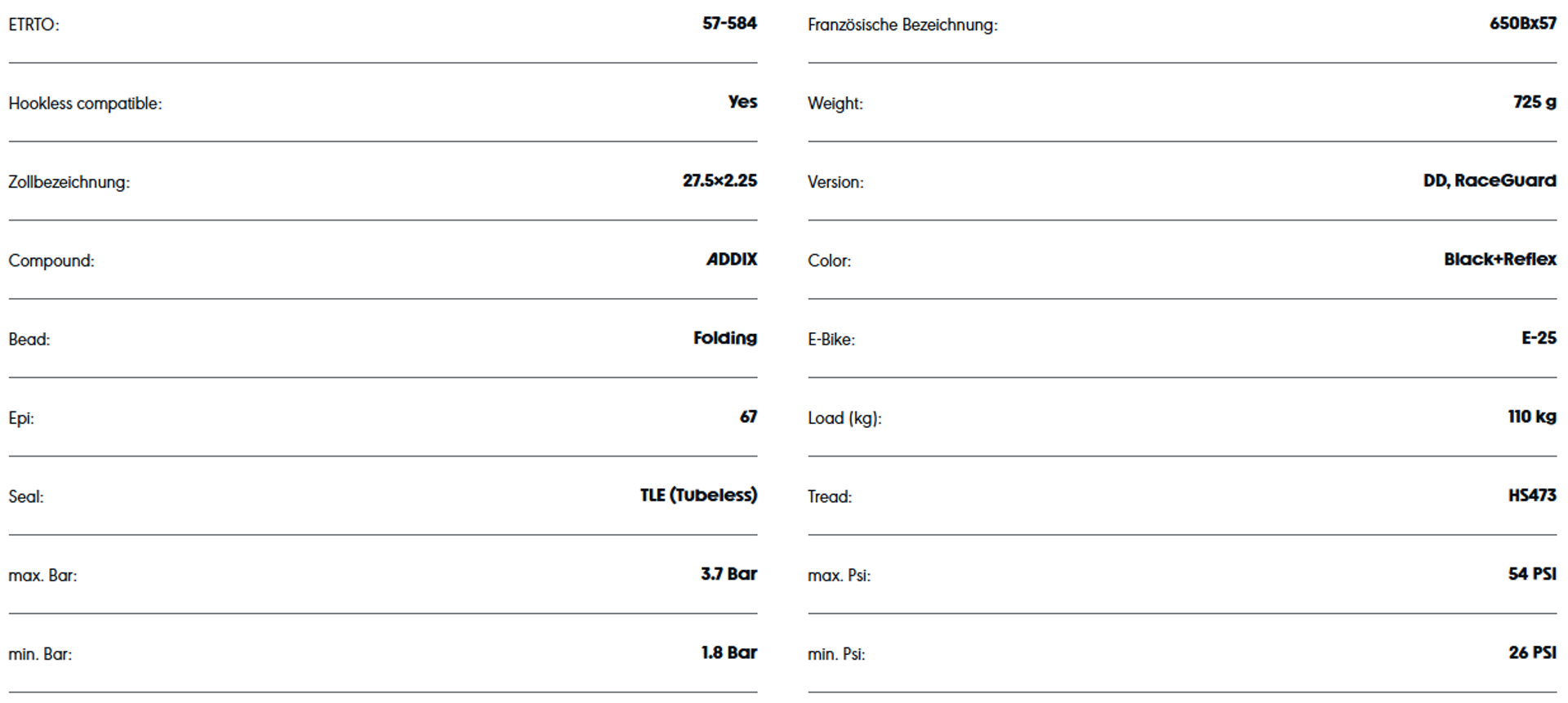Select the Hookless compatible label
1568x703 pixels.
click(85, 104)
